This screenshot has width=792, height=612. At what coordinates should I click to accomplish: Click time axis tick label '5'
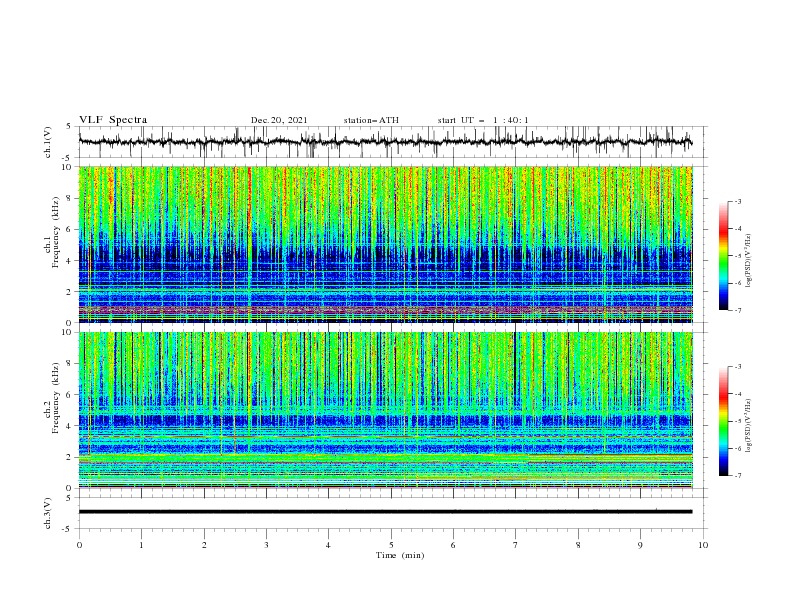pos(391,545)
